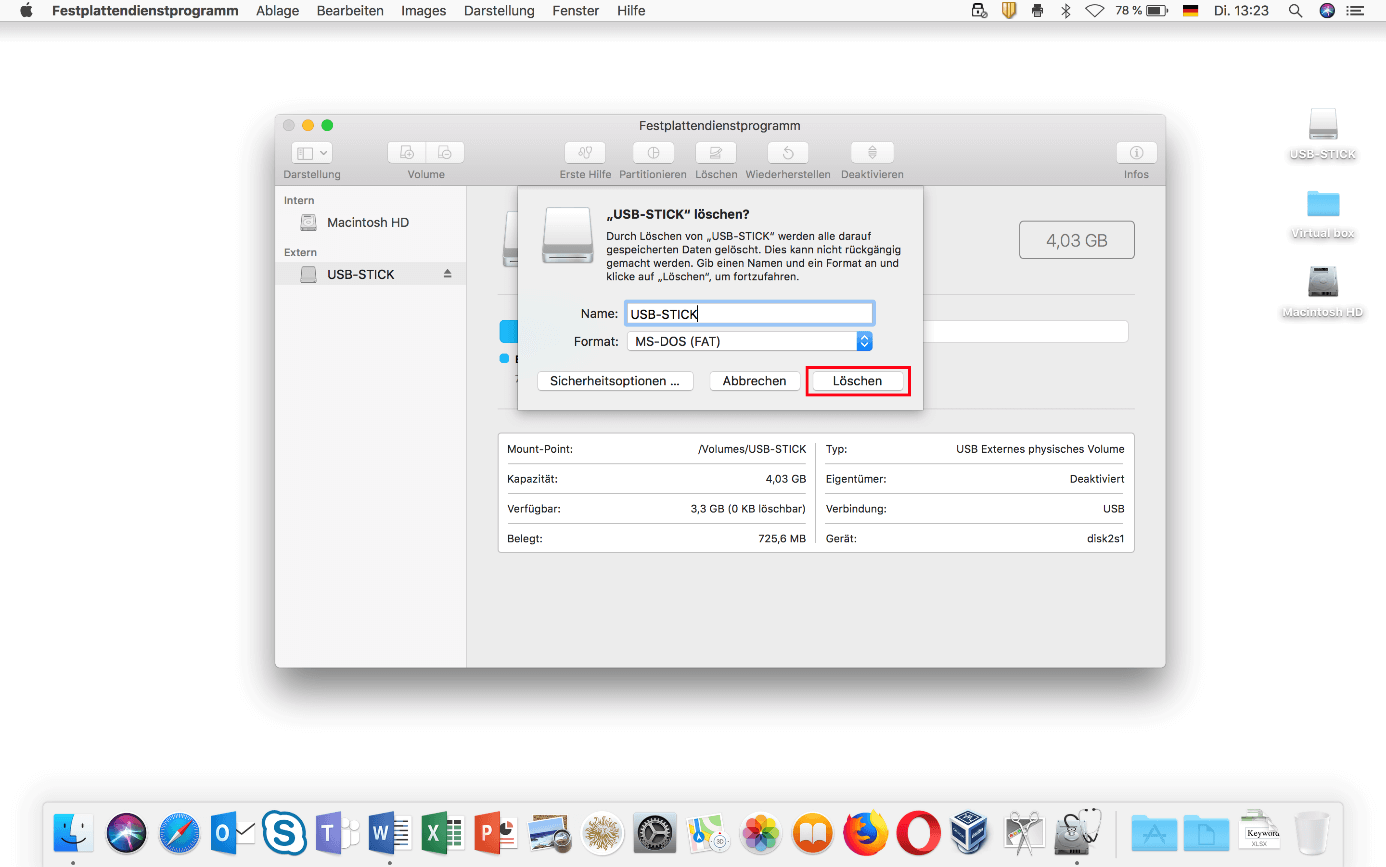Viewport: 1386px width, 867px height.
Task: Open the Images menu
Action: point(424,11)
